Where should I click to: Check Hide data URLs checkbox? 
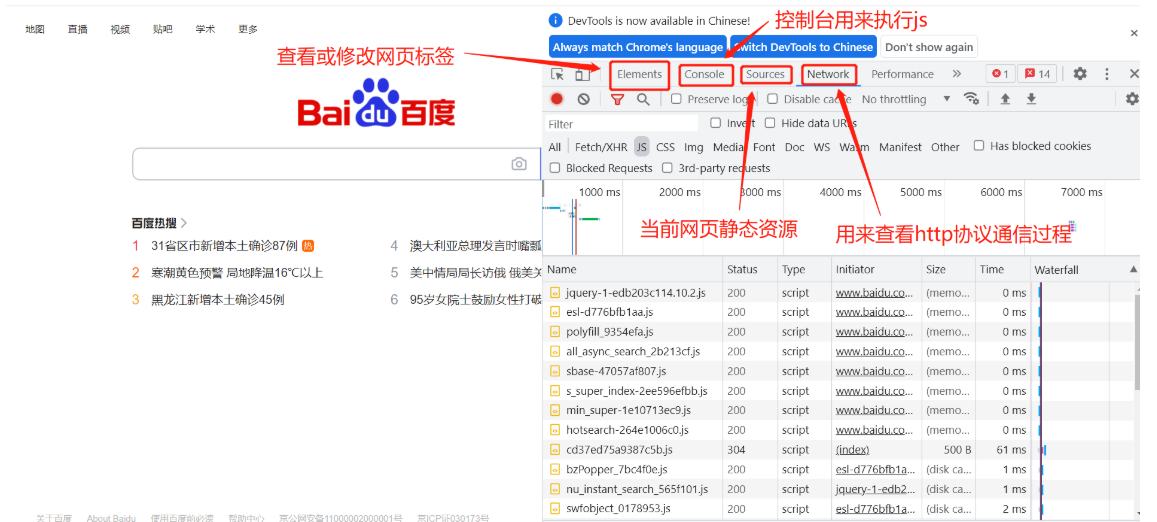coord(770,123)
